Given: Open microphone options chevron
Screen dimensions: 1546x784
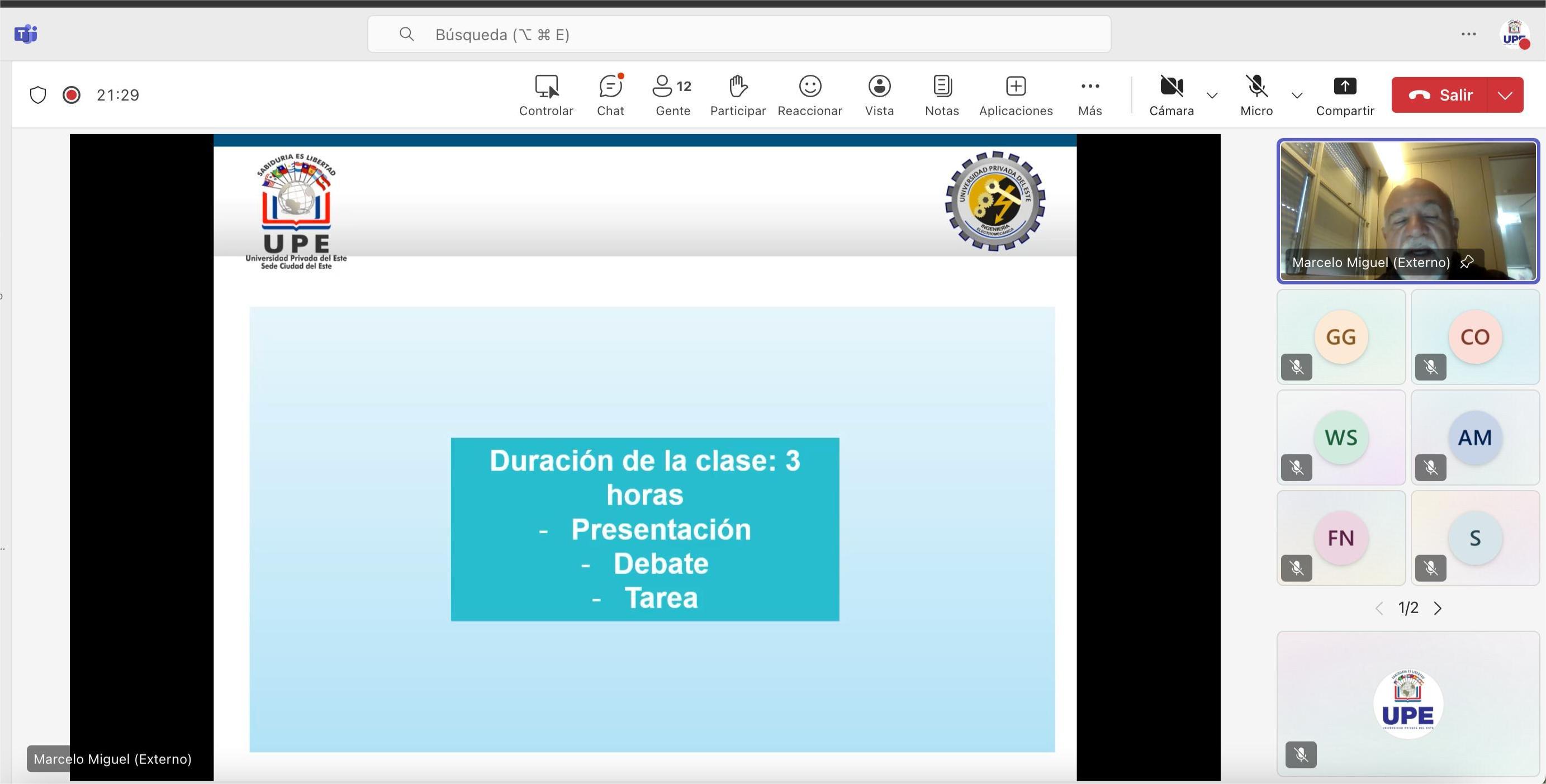Looking at the screenshot, I should tap(1296, 96).
